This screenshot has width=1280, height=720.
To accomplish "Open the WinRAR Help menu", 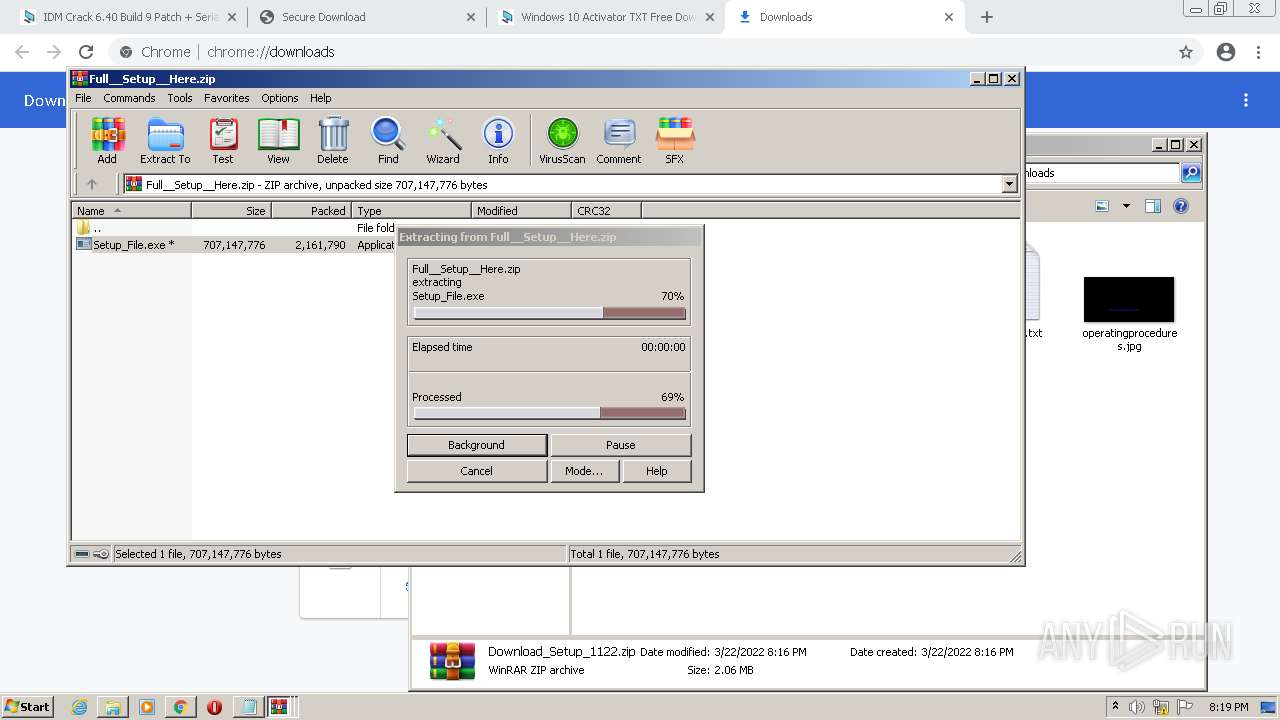I will (x=320, y=98).
